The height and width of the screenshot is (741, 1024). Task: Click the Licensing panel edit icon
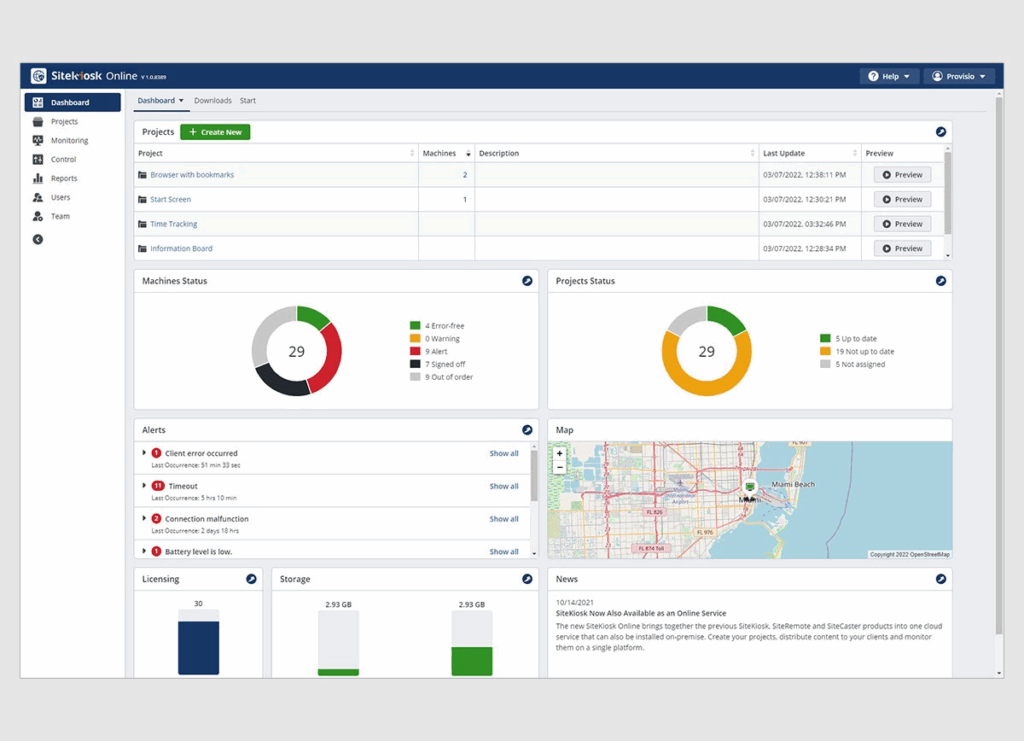pos(251,579)
